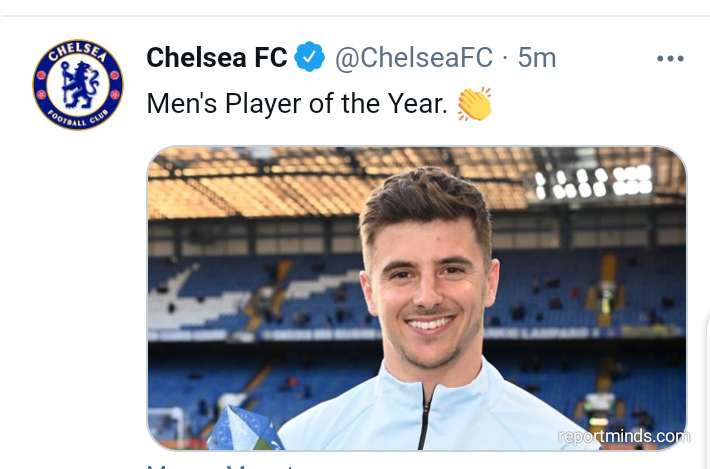Screen dimensions: 710x469
Task: Click the cut-off caption below the photo
Action: coord(220,465)
